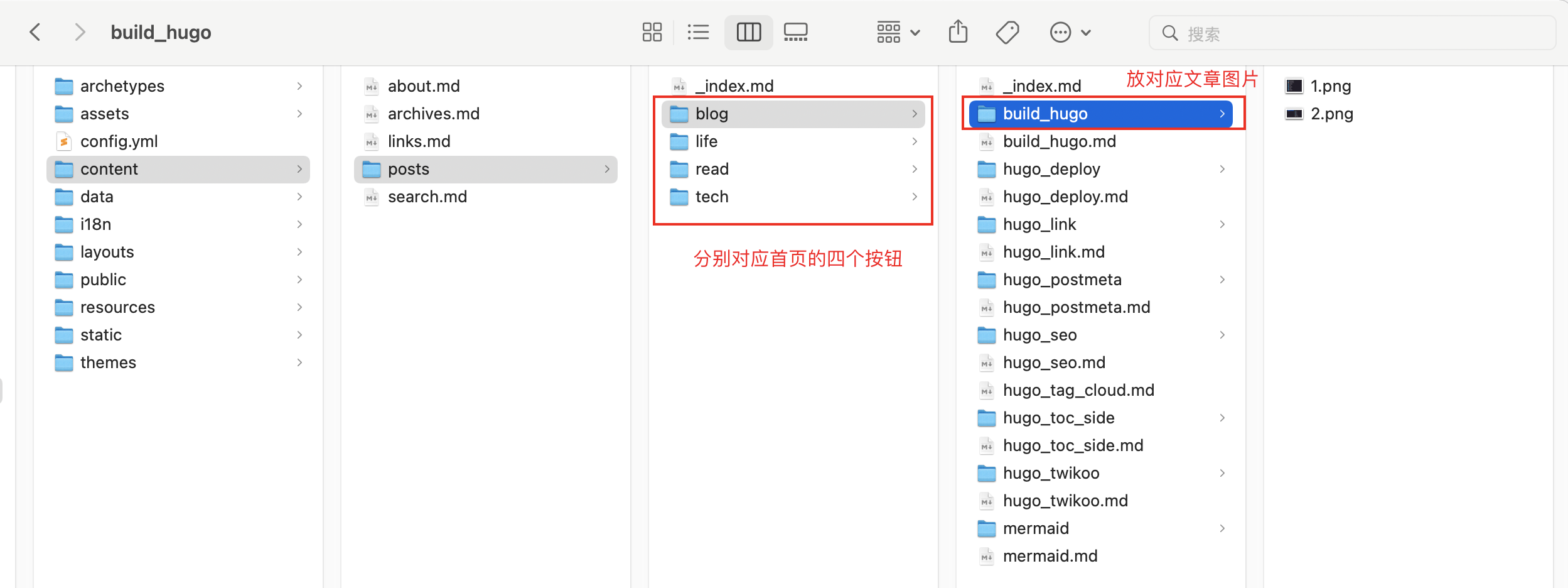Viewport: 1568px width, 588px height.
Task: Click the forward navigation arrow
Action: [x=80, y=32]
